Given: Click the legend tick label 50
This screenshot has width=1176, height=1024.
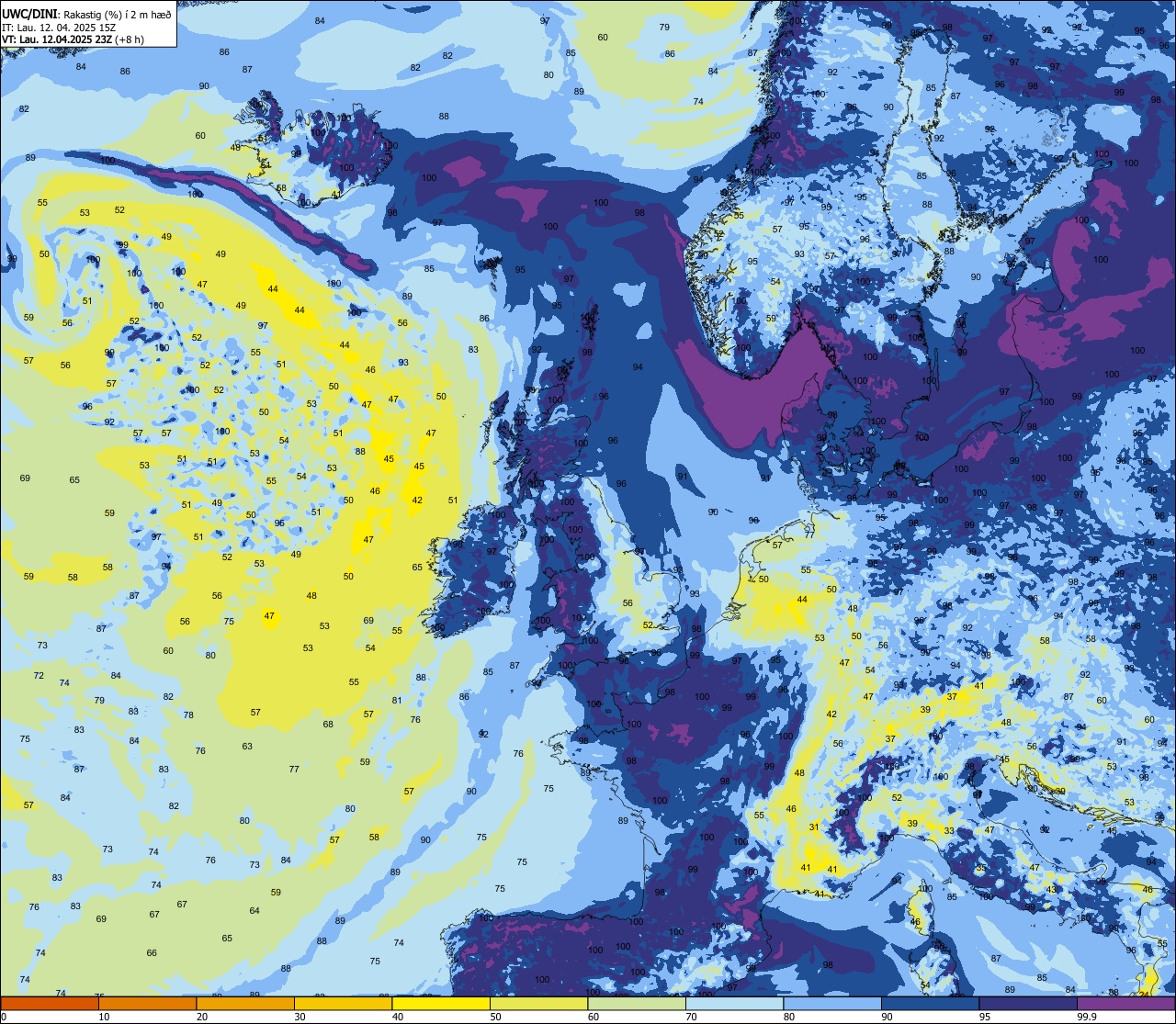Looking at the screenshot, I should point(496,1017).
